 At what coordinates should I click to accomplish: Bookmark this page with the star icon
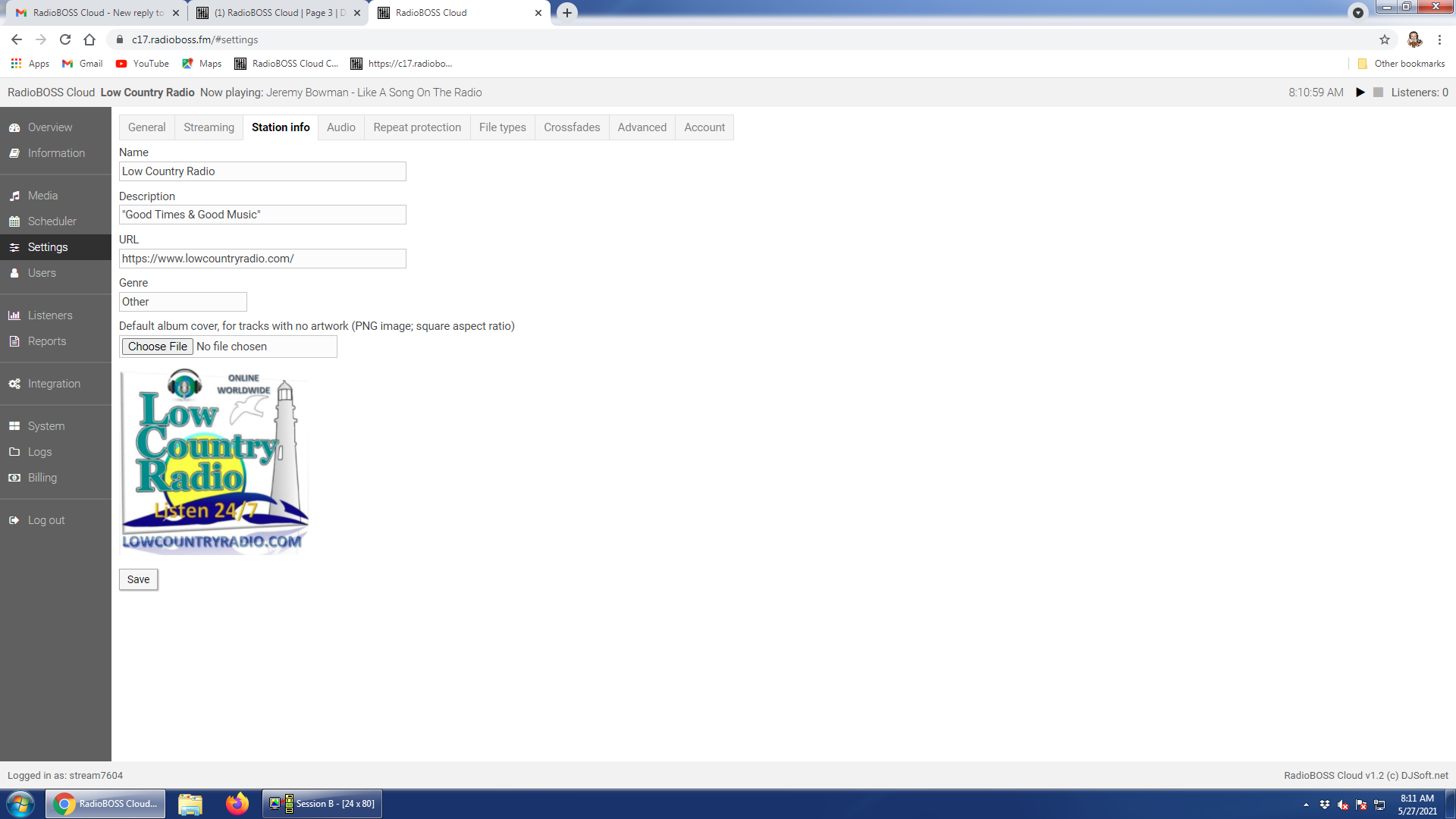pos(1385,39)
